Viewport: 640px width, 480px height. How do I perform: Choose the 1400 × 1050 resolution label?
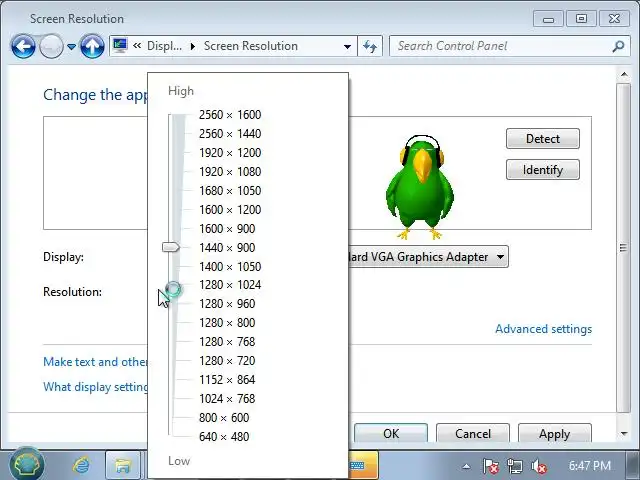pyautogui.click(x=230, y=267)
